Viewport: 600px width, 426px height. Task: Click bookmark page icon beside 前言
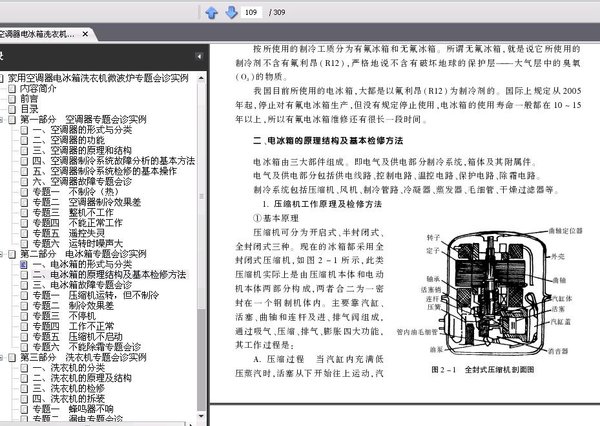click(x=12, y=99)
